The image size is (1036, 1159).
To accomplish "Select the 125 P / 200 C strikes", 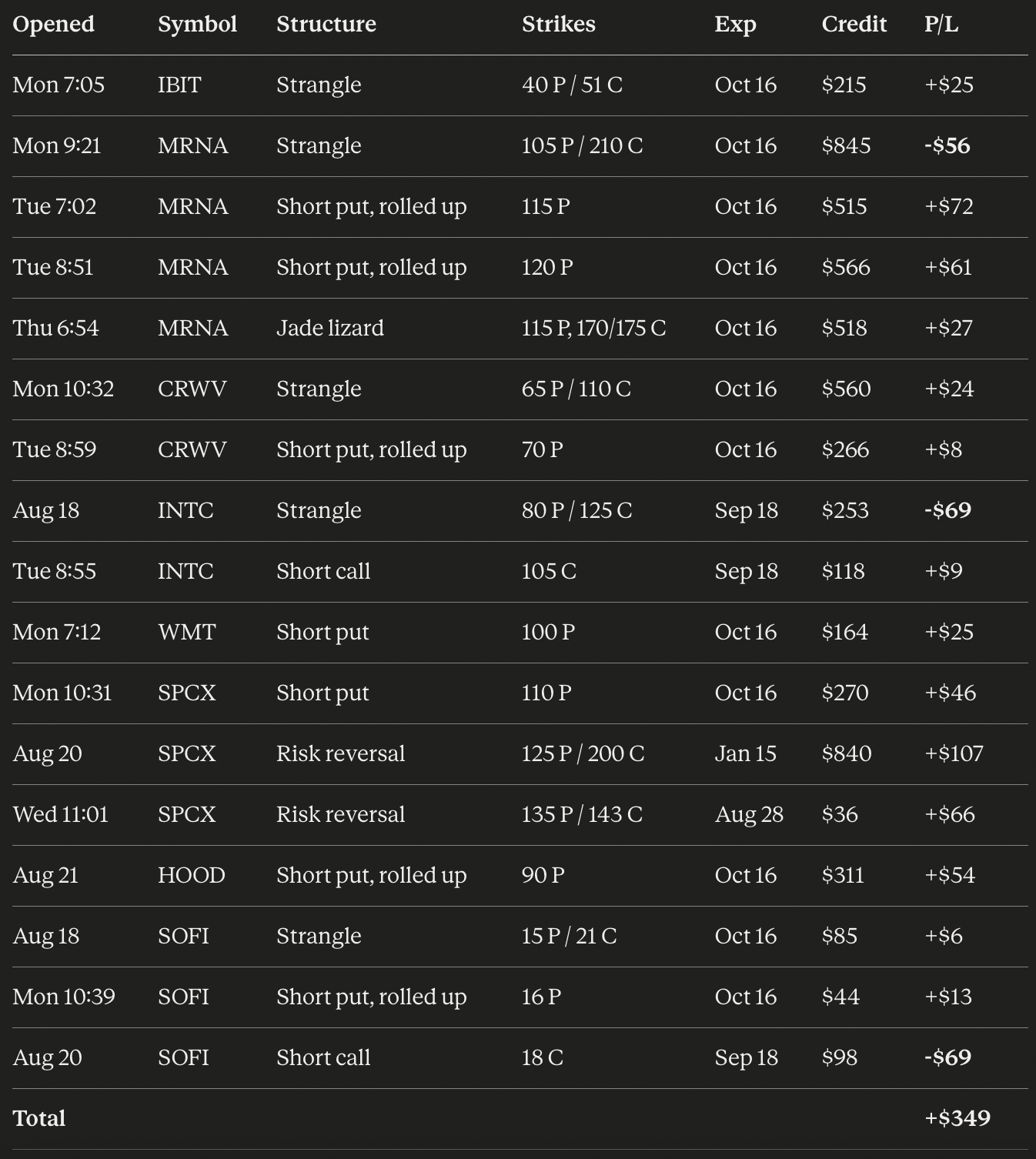I will pyautogui.click(x=583, y=753).
